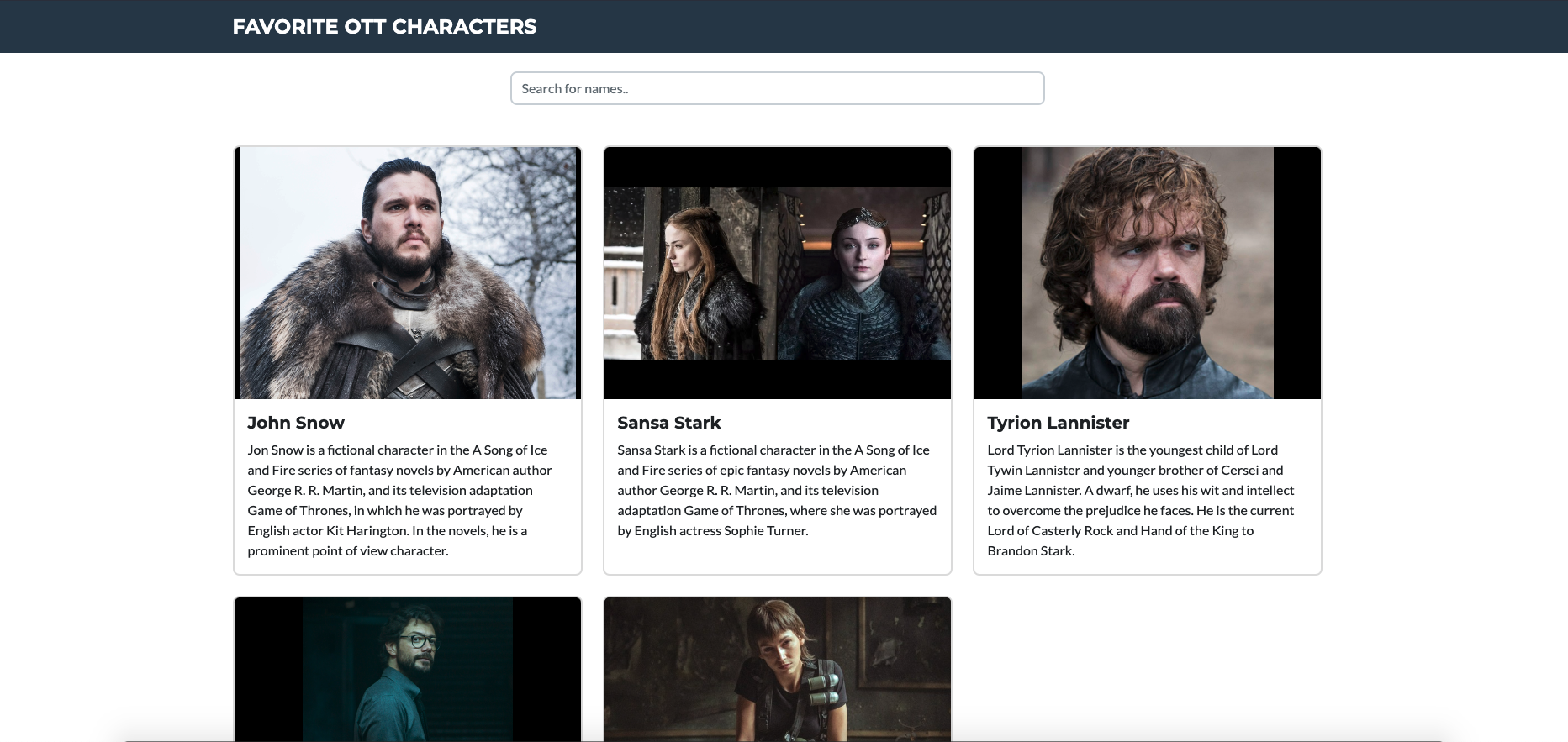Click the Tyrion Lannister card title
The image size is (1568, 742).
click(x=1058, y=423)
